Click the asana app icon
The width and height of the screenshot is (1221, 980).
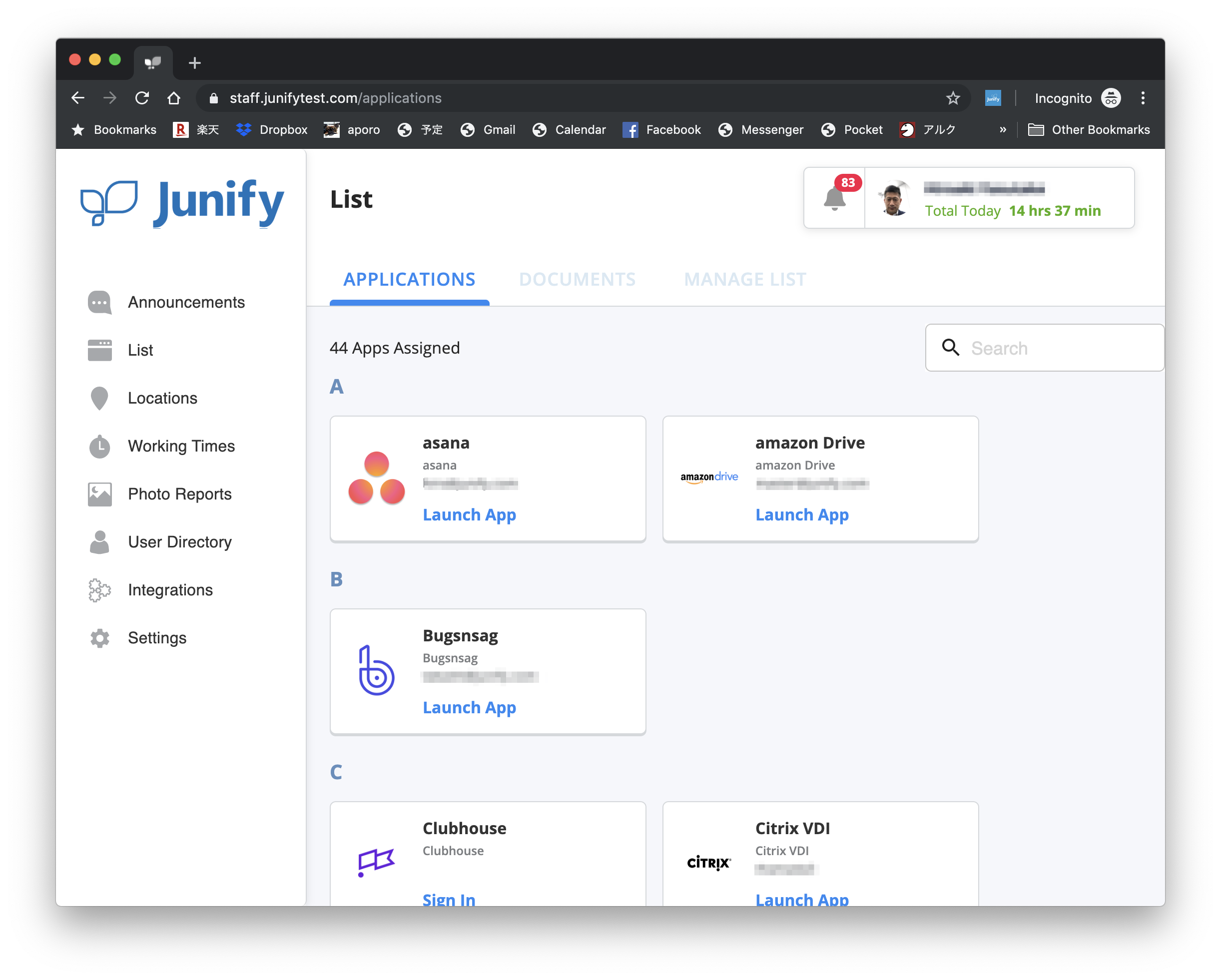click(x=377, y=477)
